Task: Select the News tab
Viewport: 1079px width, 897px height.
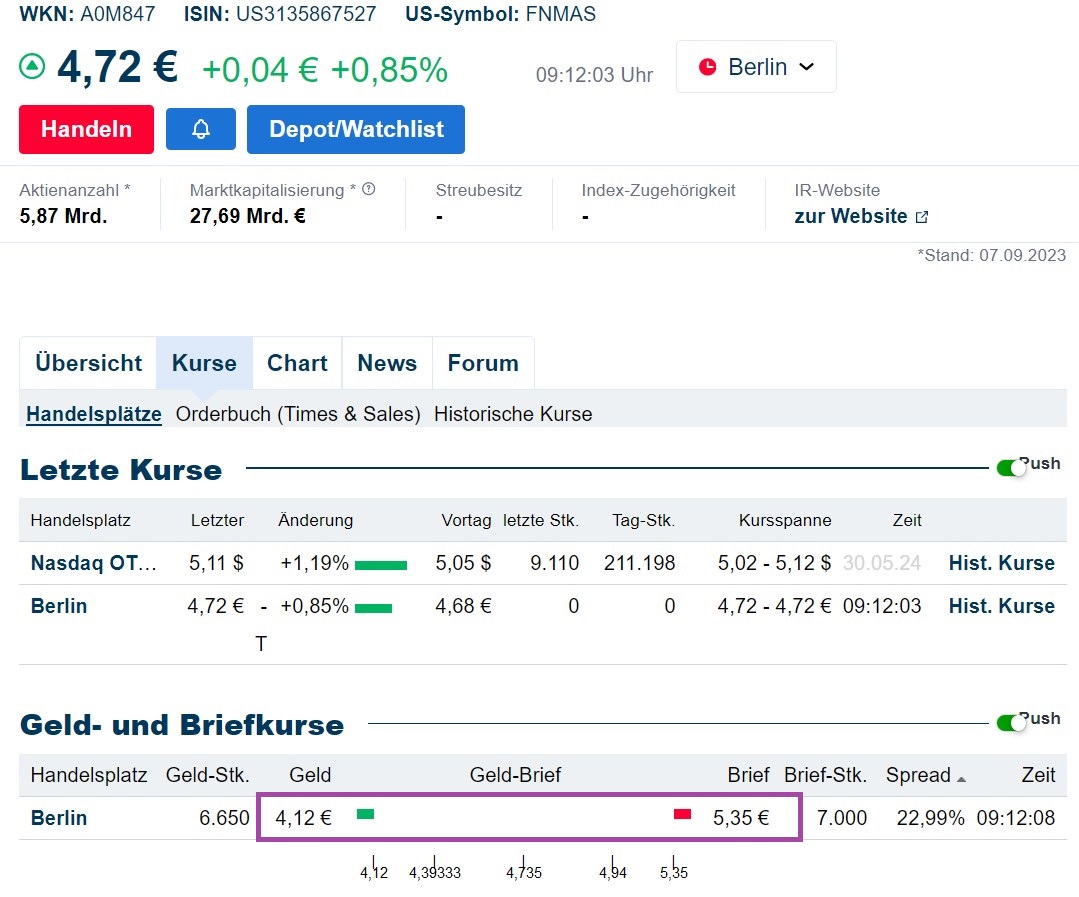Action: coord(387,363)
